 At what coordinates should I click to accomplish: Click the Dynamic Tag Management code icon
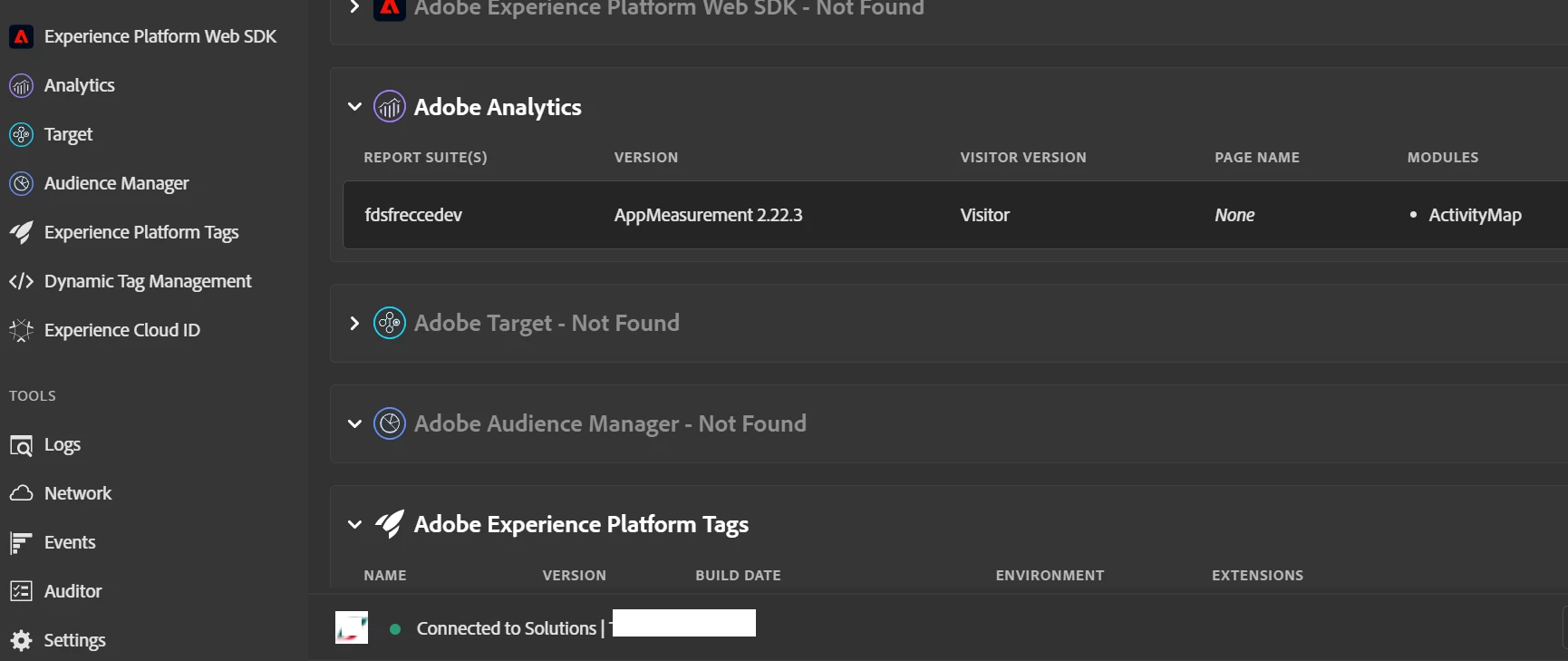coord(21,281)
